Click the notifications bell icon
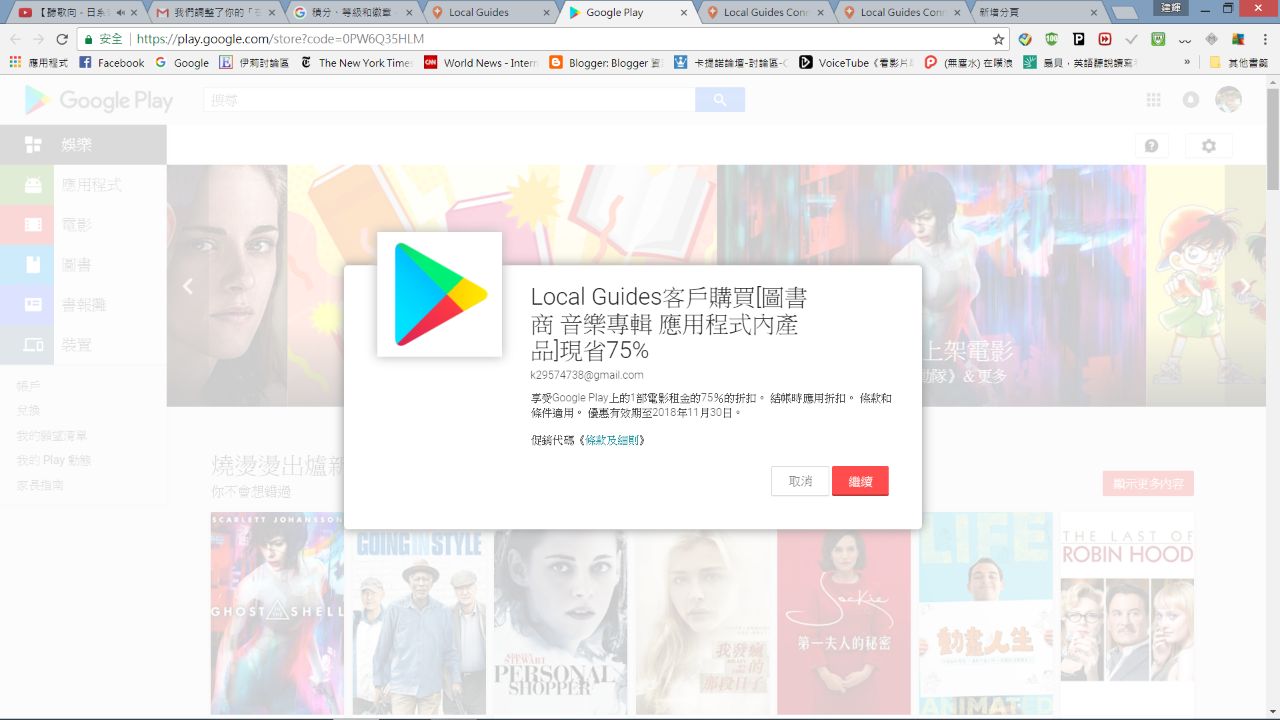 pyautogui.click(x=1190, y=100)
